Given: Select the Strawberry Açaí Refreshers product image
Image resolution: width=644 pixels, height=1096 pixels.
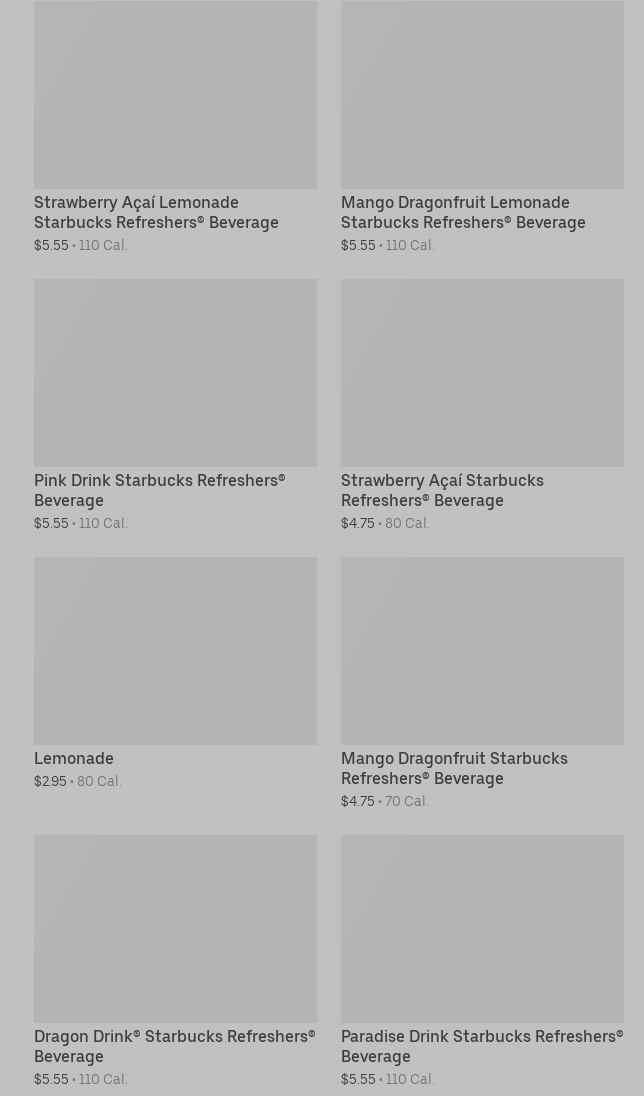Looking at the screenshot, I should [482, 372].
